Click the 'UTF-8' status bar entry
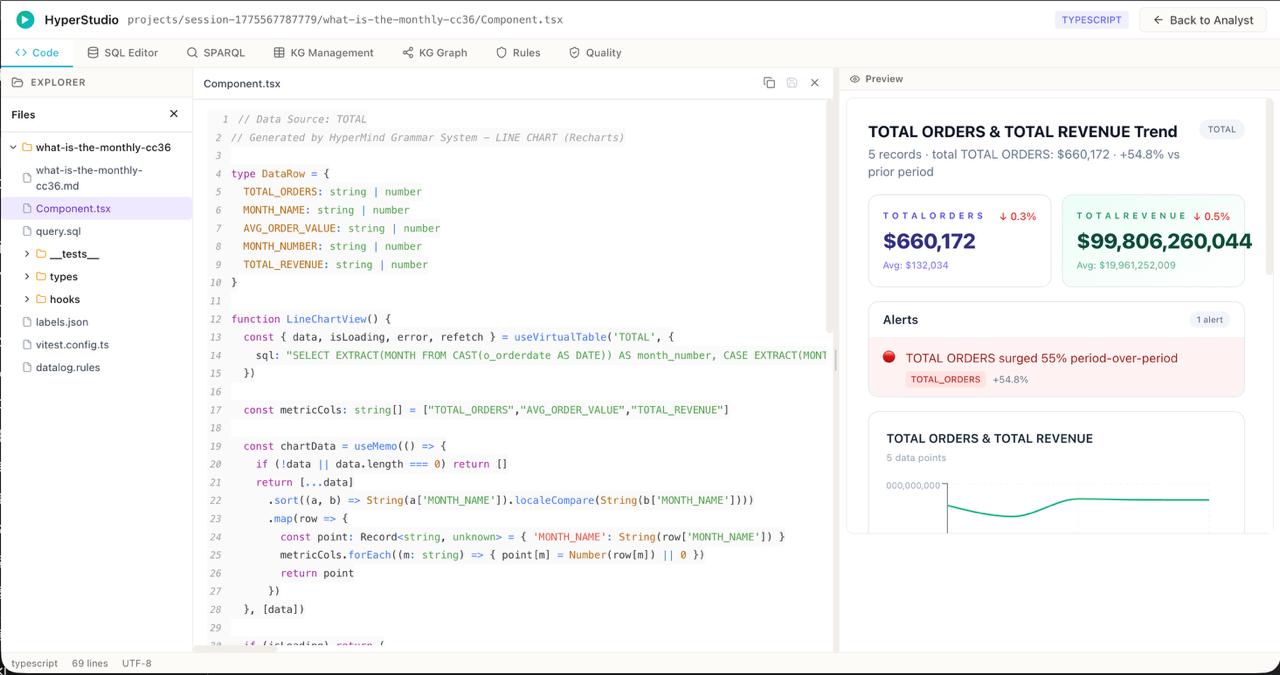The image size is (1280, 675). pyautogui.click(x=137, y=663)
